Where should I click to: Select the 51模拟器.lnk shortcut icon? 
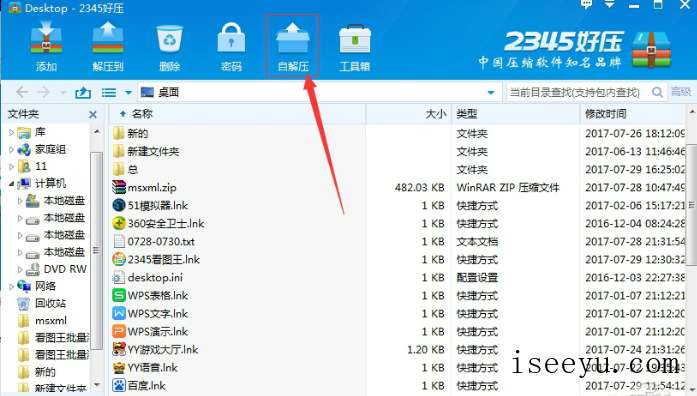(119, 205)
